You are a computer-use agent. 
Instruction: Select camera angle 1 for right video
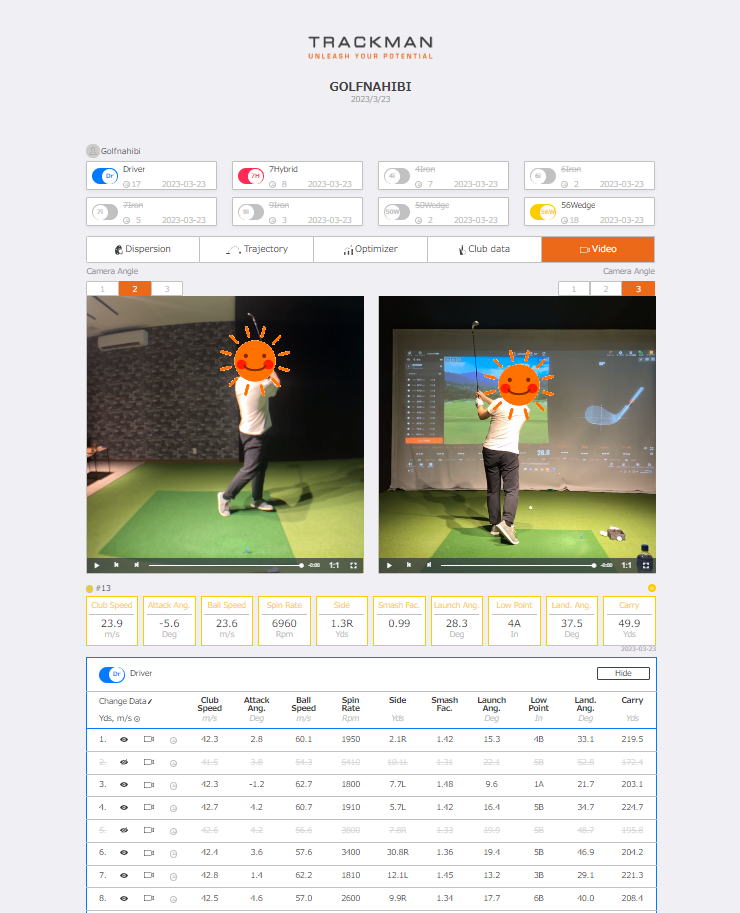tap(574, 289)
